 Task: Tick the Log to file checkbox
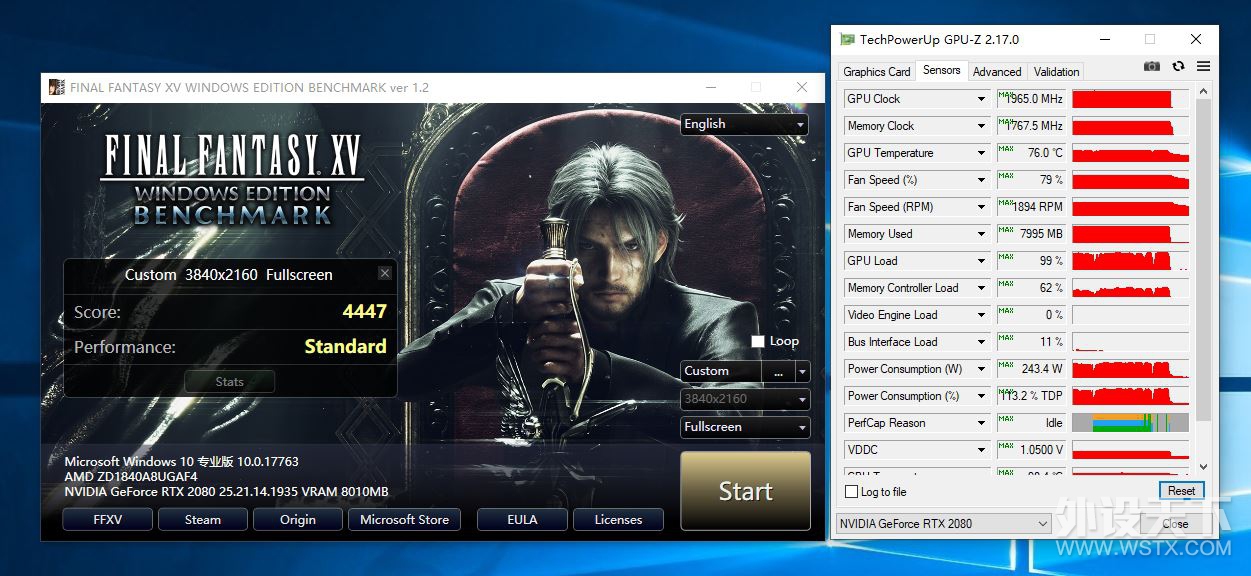852,491
